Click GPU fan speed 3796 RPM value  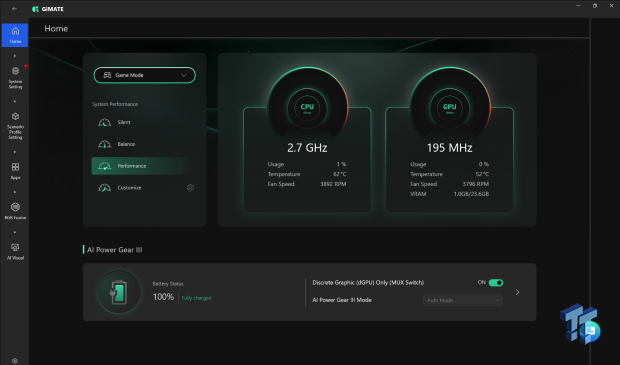point(476,184)
